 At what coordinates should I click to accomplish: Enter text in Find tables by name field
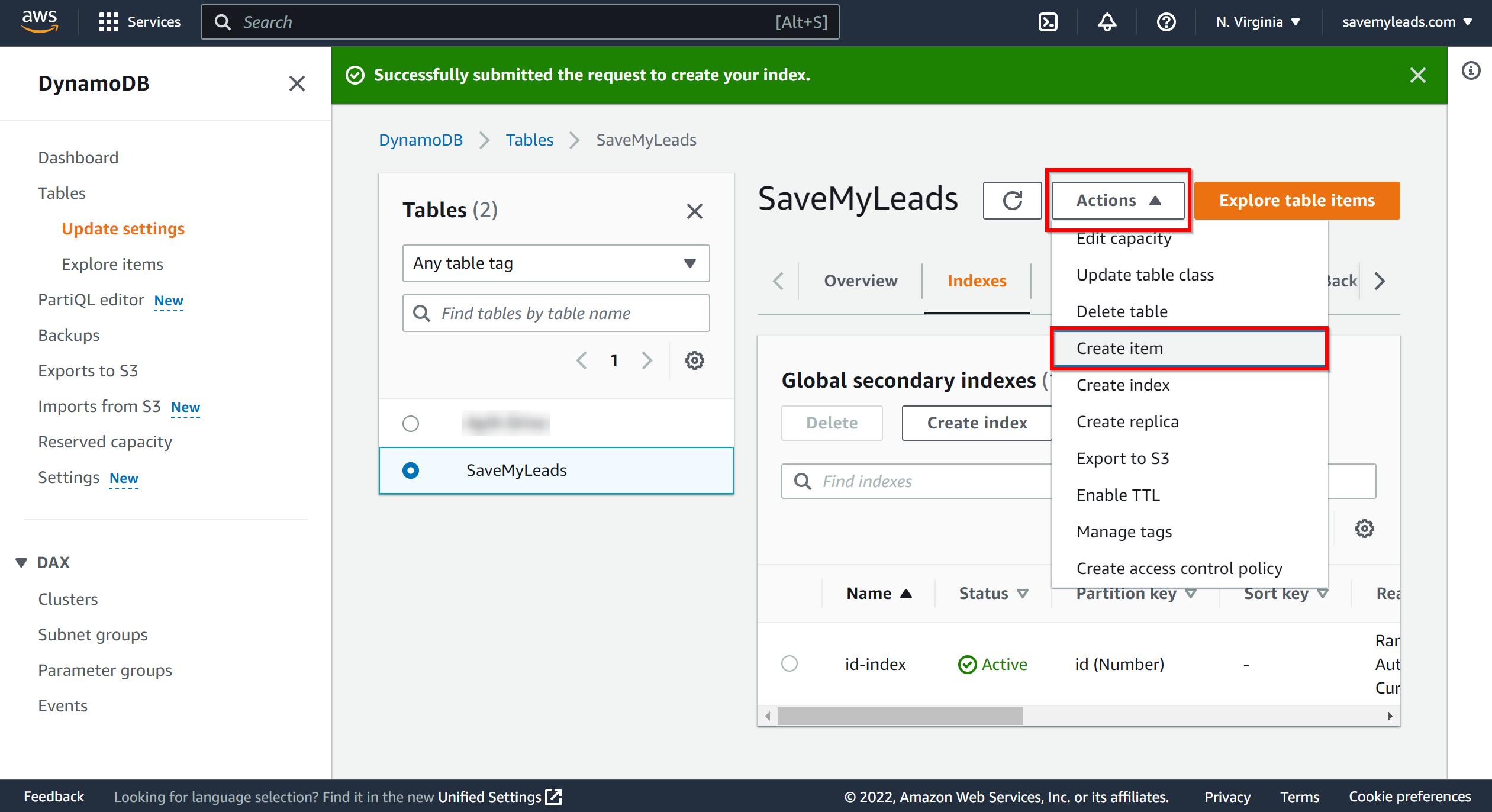(x=555, y=313)
